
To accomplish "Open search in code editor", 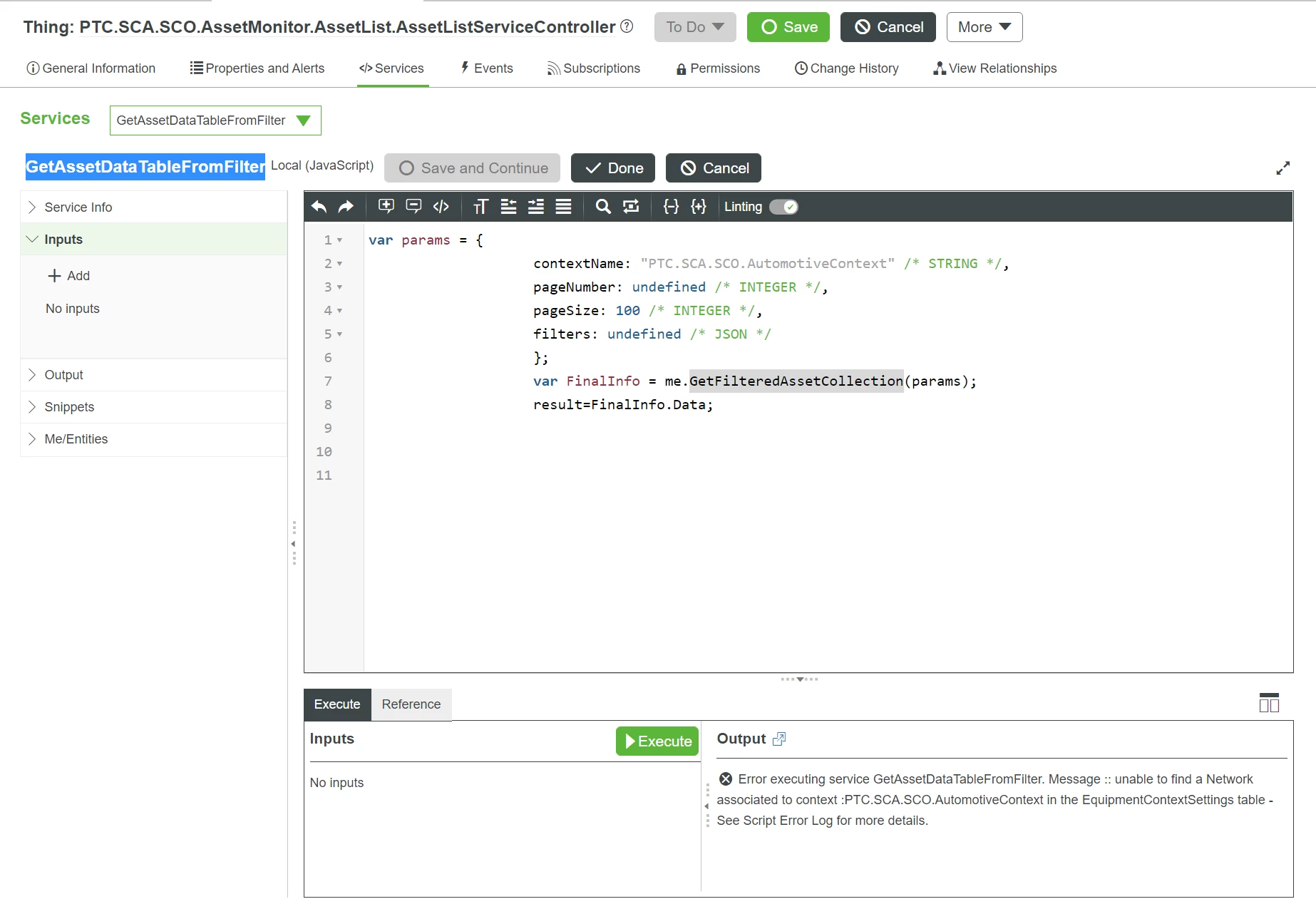I will [603, 207].
